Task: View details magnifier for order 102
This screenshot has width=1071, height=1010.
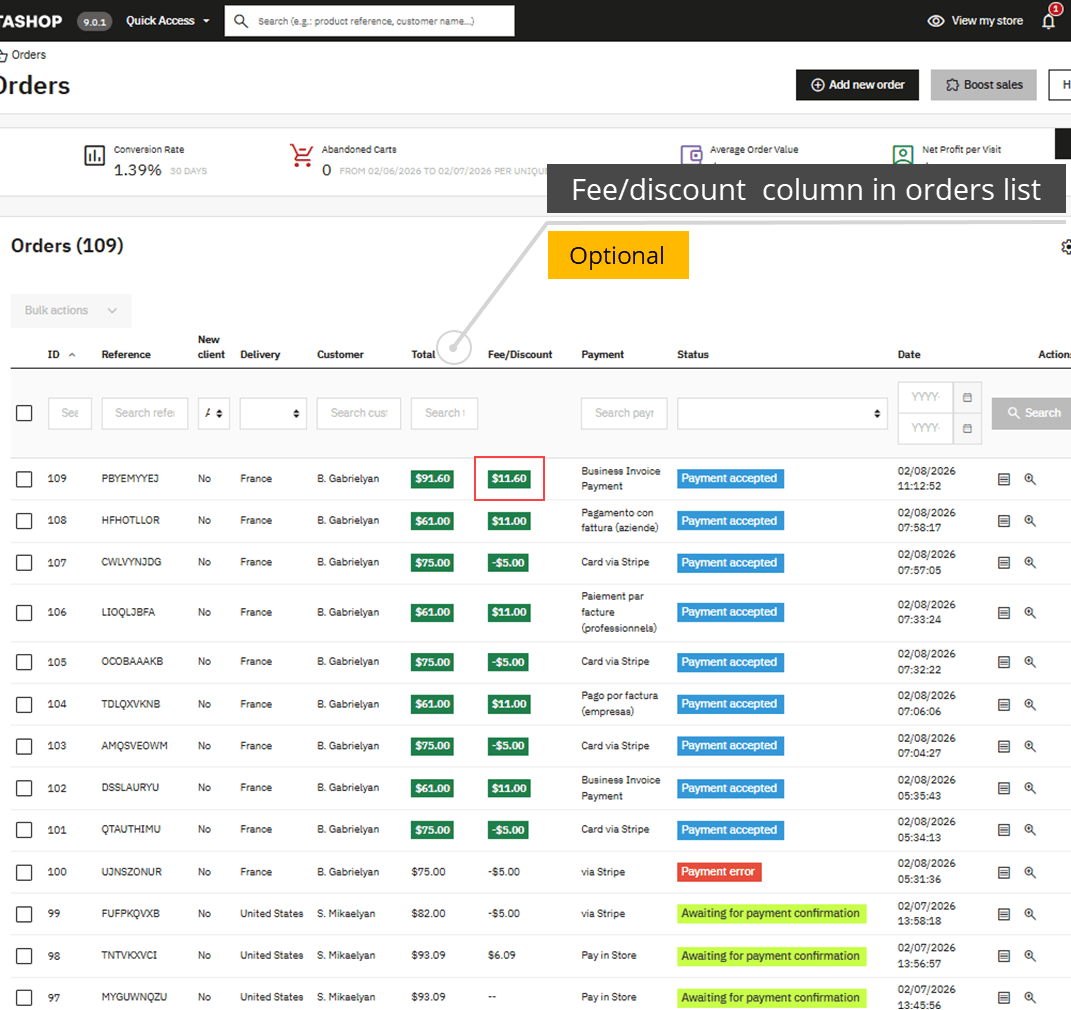Action: tap(1029, 788)
